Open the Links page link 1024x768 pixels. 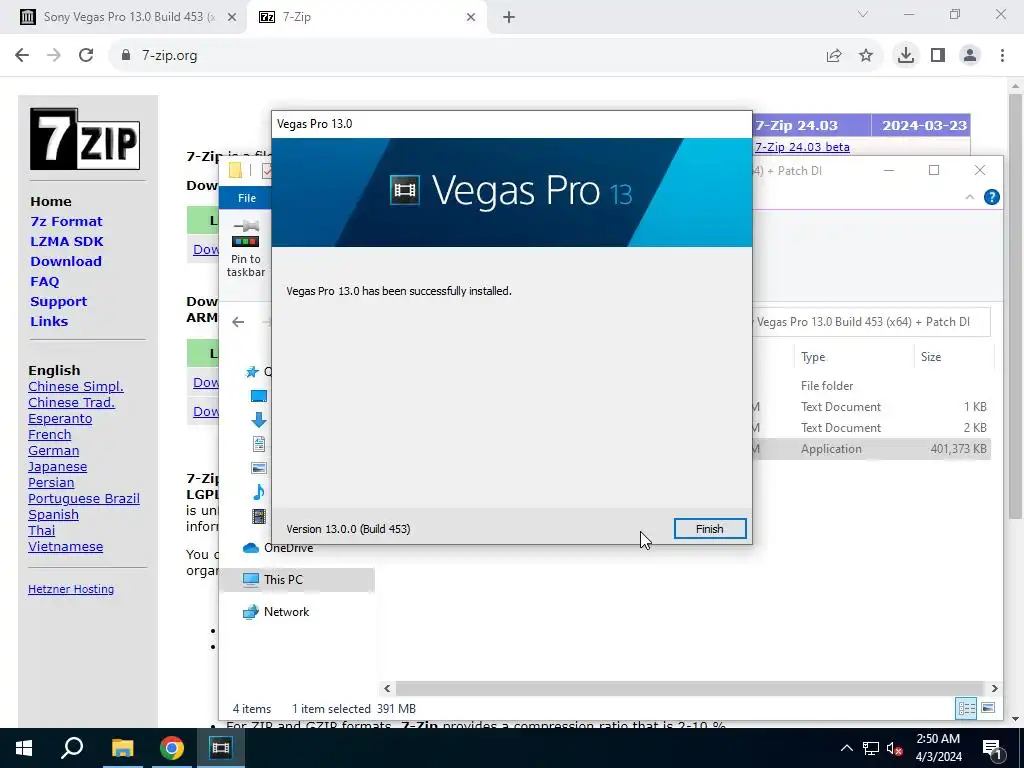tap(49, 321)
